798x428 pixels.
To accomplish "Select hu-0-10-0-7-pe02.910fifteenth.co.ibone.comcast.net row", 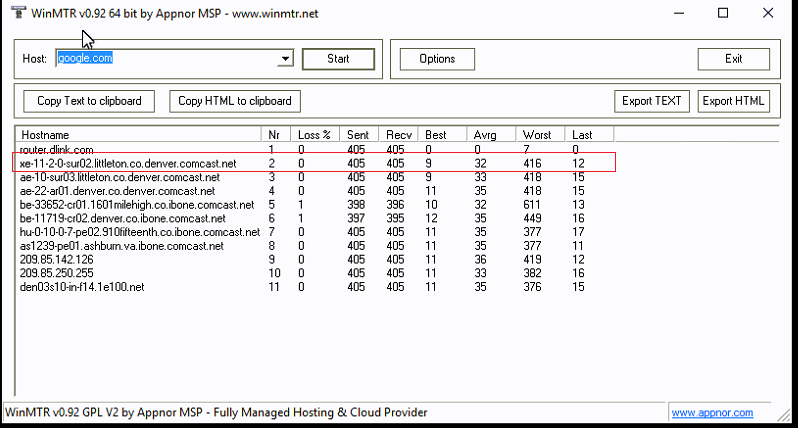I will point(315,232).
